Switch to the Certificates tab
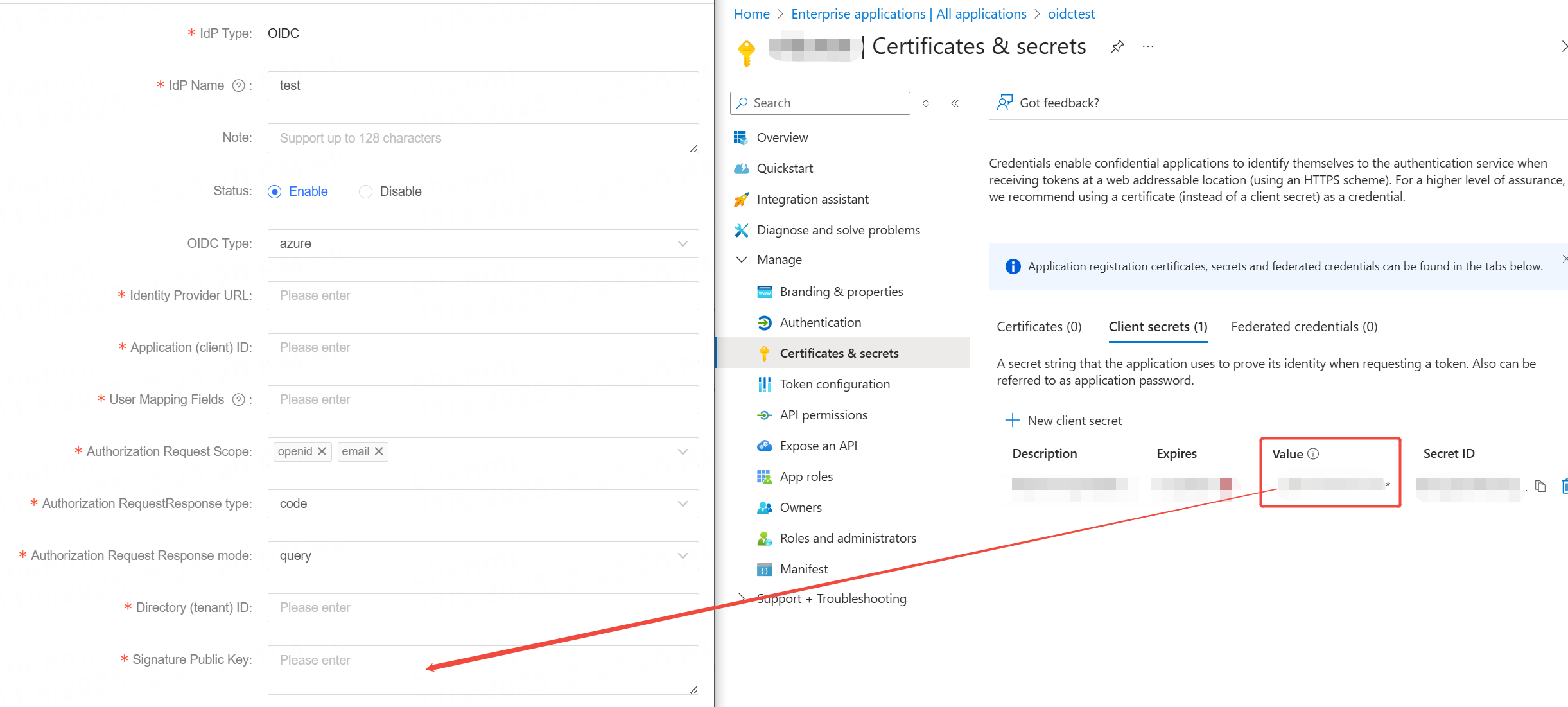This screenshot has width=1568, height=707. click(x=1038, y=326)
